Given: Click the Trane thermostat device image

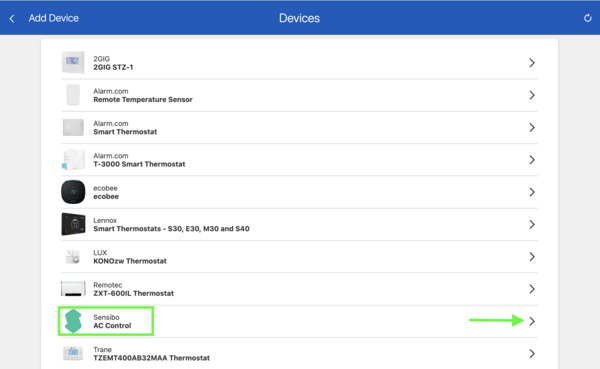Looking at the screenshot, I should (73, 353).
